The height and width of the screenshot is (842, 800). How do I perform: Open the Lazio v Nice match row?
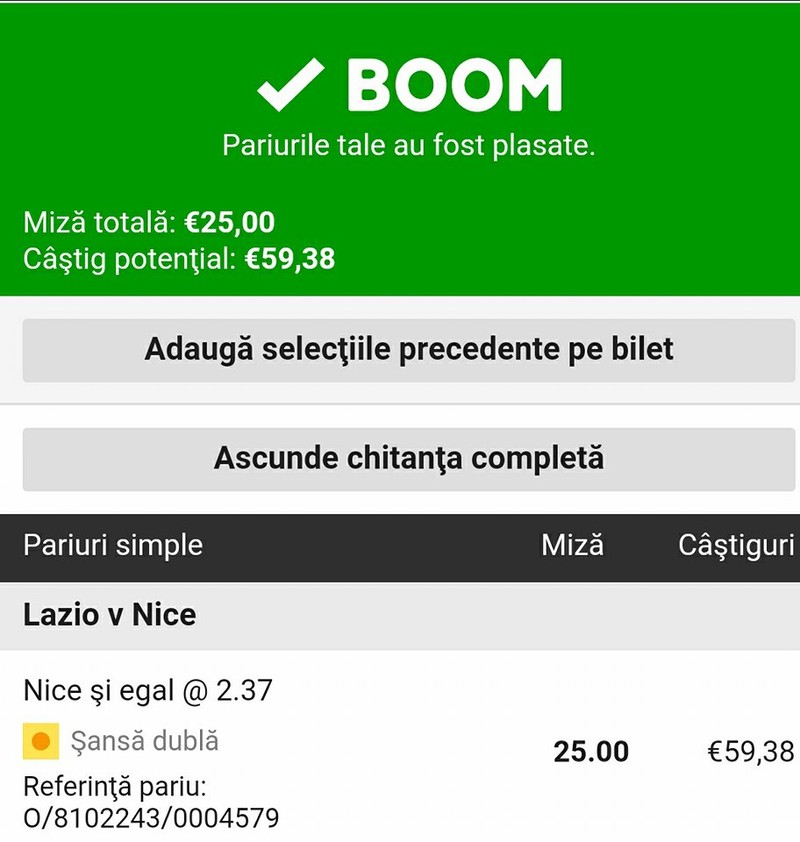400,616
